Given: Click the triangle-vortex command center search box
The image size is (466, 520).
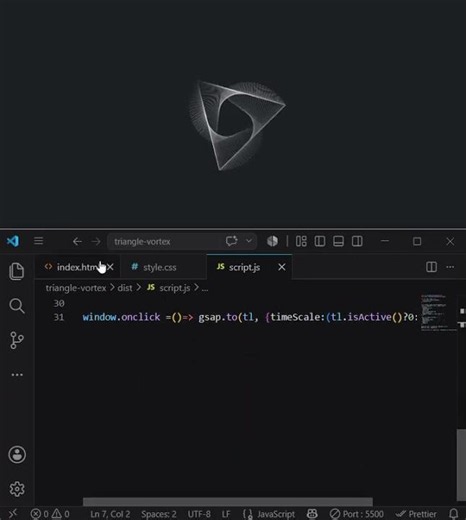Looking at the screenshot, I should [x=182, y=241].
